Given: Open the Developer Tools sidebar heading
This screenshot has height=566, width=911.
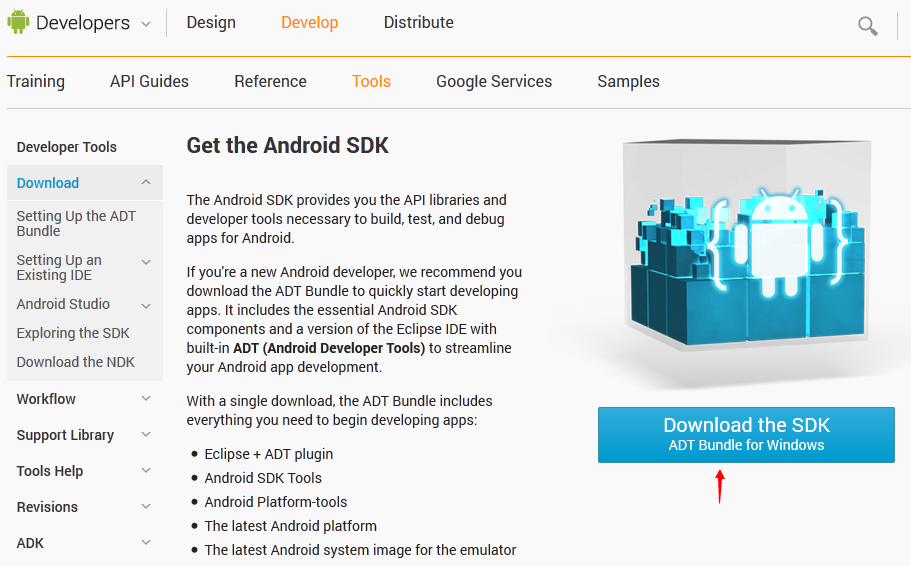Looking at the screenshot, I should (67, 147).
